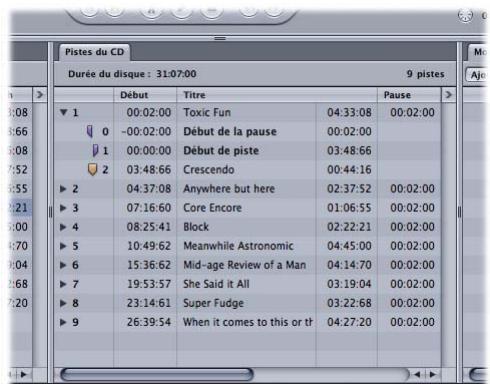Select the Meanwhile Astronomic title
490x387 pixels.
(x=238, y=246)
